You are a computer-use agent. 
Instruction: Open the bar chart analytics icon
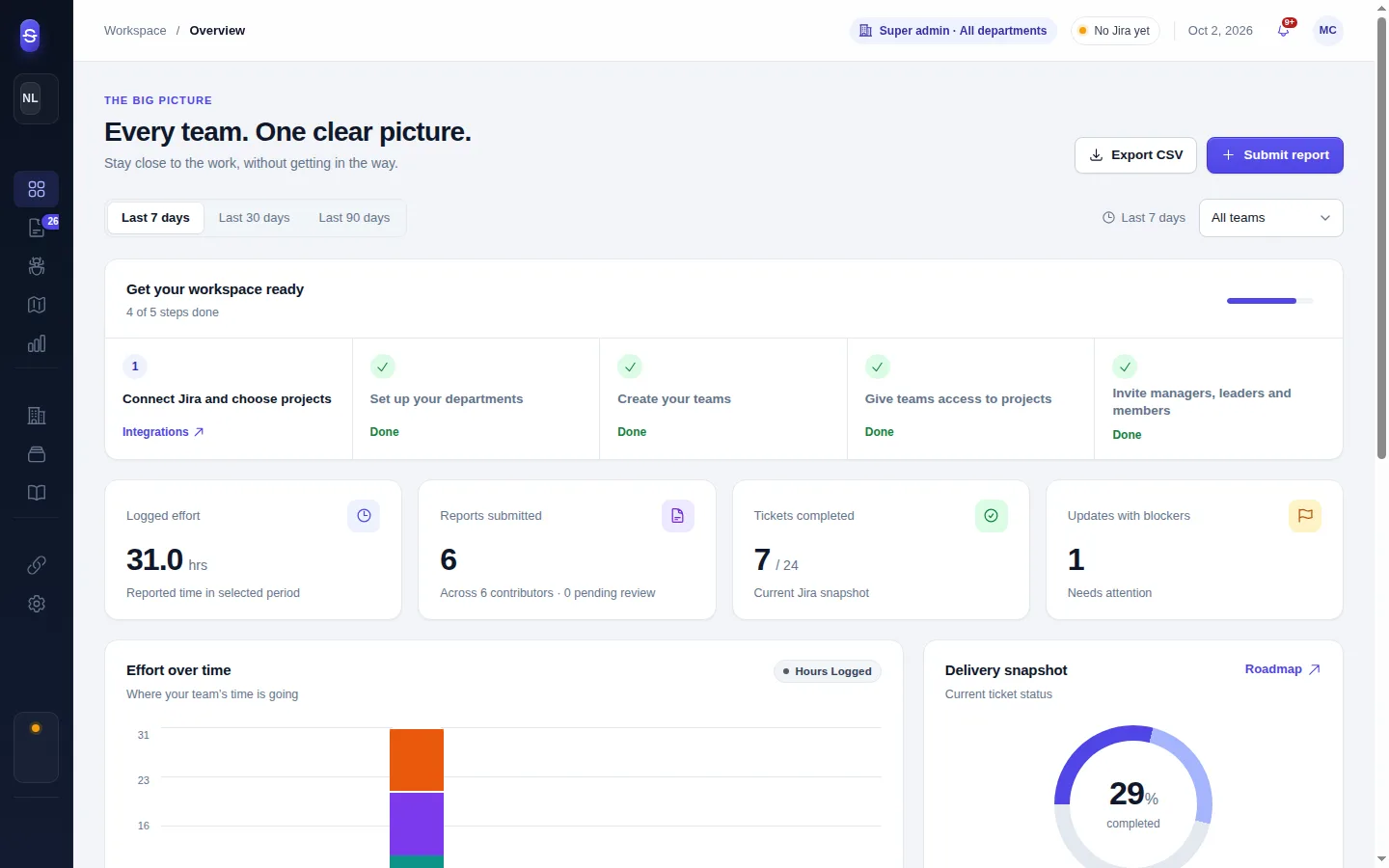37,343
